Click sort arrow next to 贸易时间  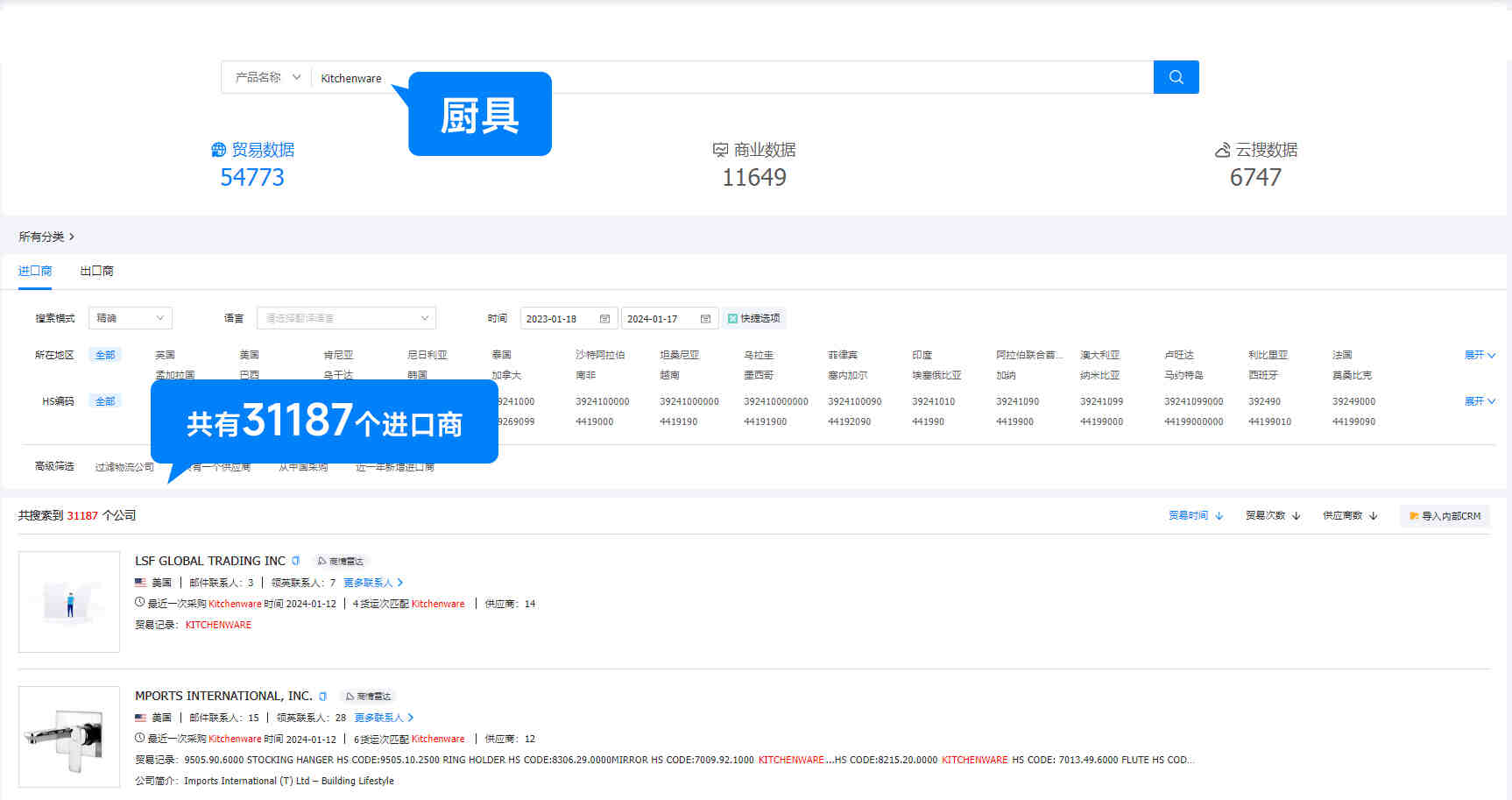click(1219, 516)
